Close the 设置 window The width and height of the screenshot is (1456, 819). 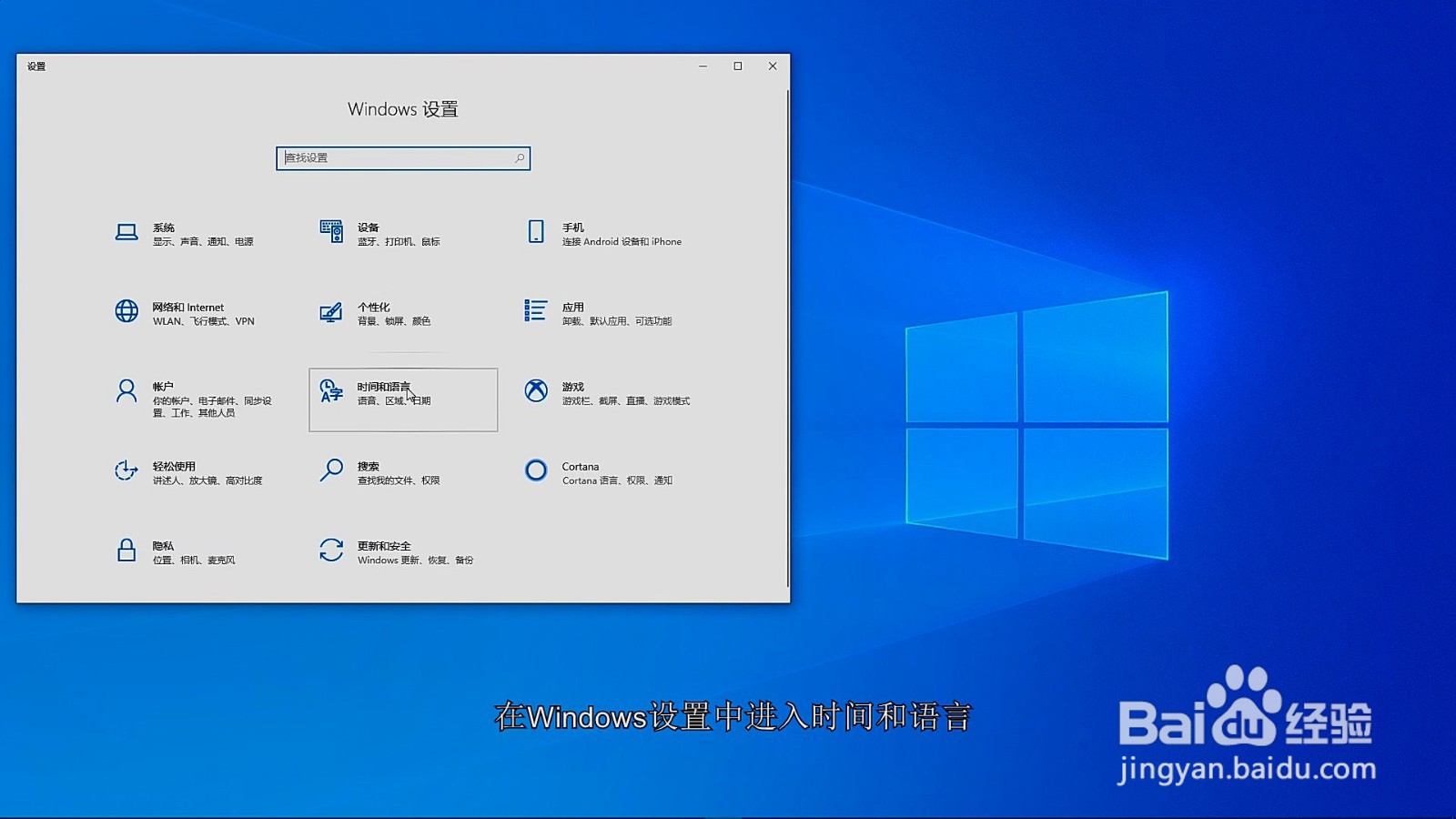(773, 66)
